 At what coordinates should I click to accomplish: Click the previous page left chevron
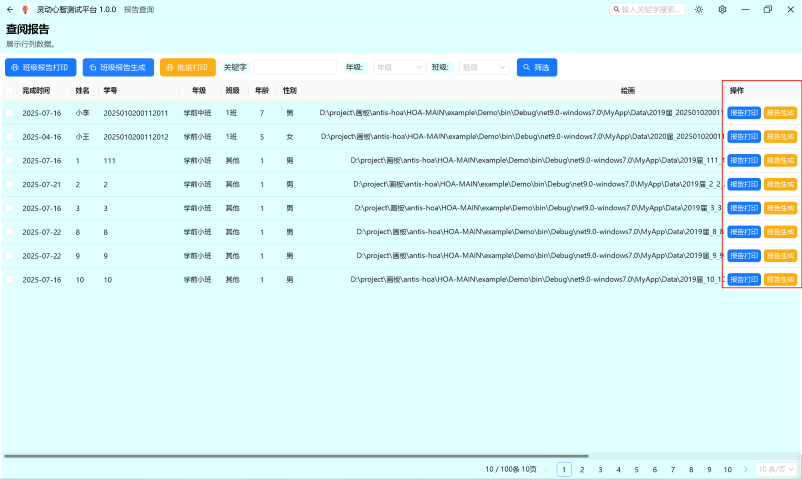click(x=546, y=469)
